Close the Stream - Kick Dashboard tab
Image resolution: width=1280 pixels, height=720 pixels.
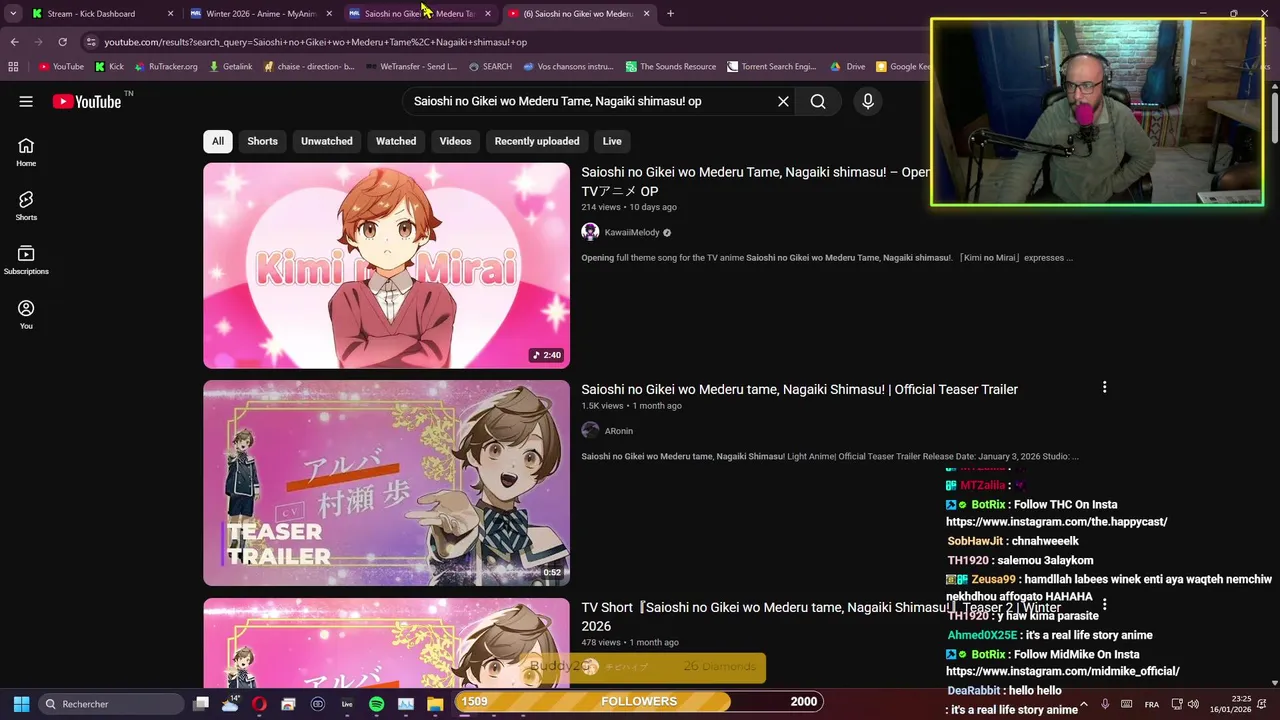click(170, 14)
